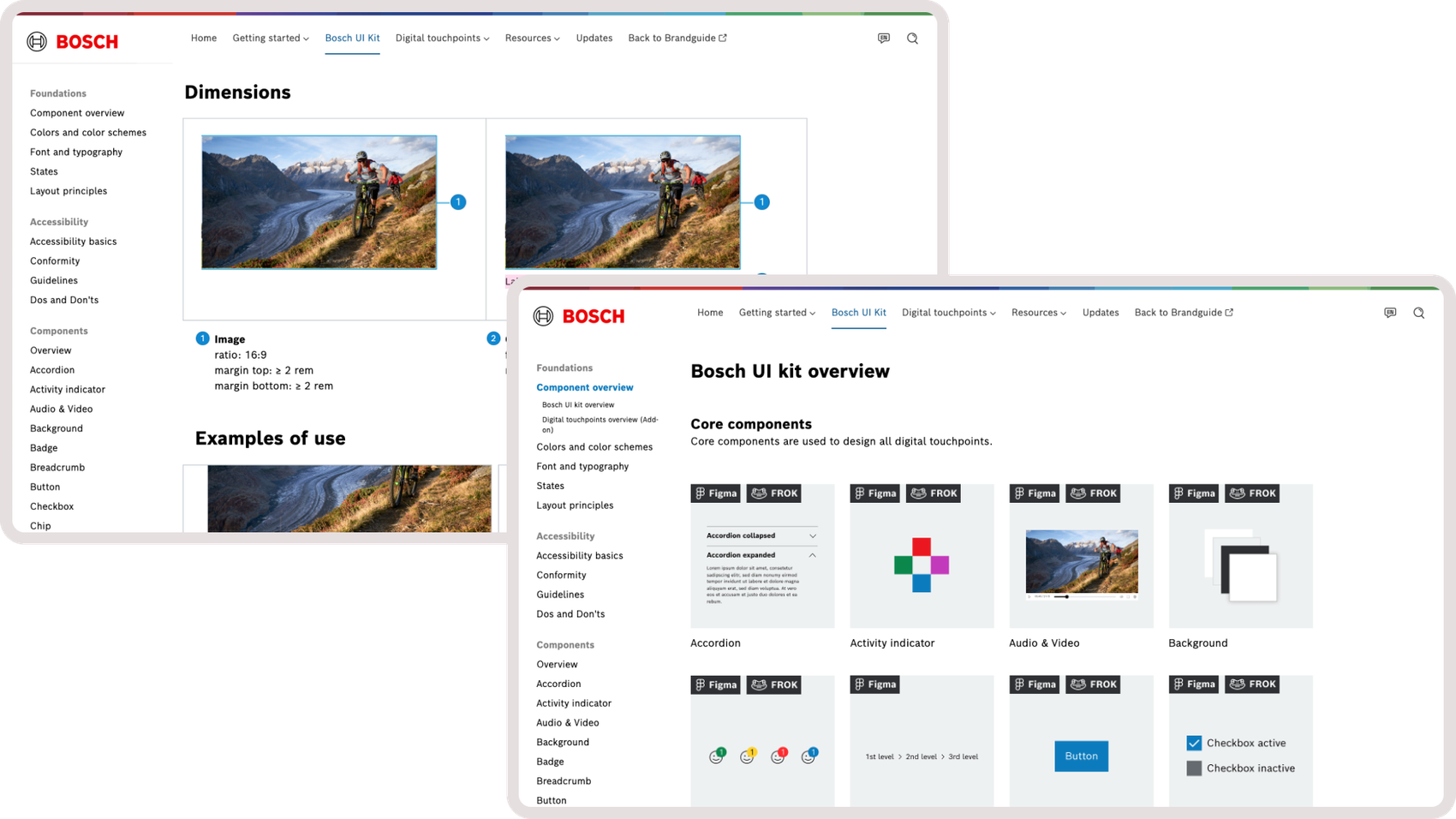Click search icon in the back window
Image resolution: width=1456 pixels, height=819 pixels.
912,39
